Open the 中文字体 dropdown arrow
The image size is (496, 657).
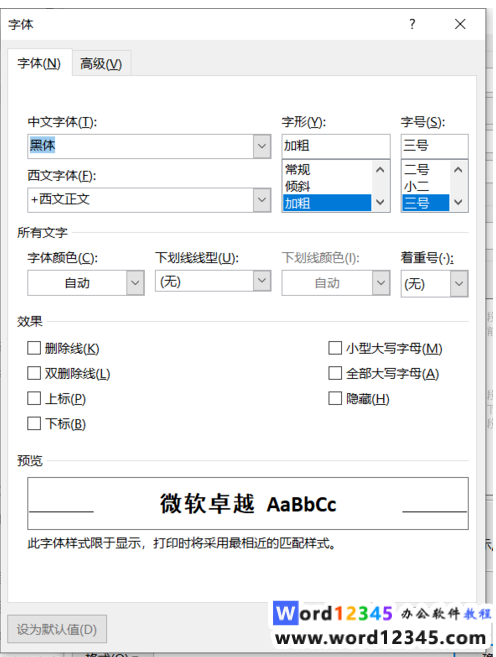pyautogui.click(x=262, y=146)
